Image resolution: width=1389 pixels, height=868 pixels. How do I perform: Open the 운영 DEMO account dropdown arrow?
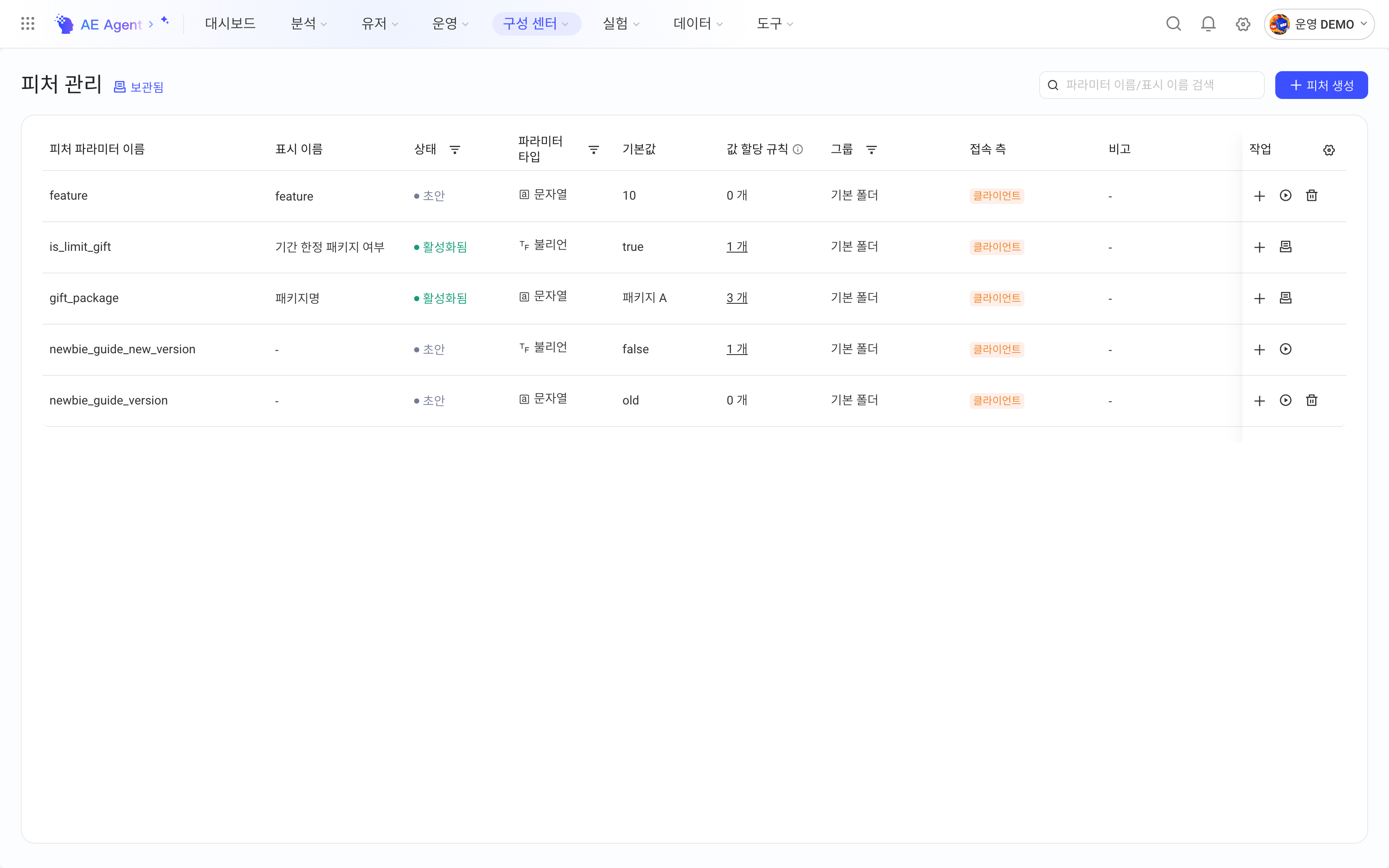(x=1364, y=24)
